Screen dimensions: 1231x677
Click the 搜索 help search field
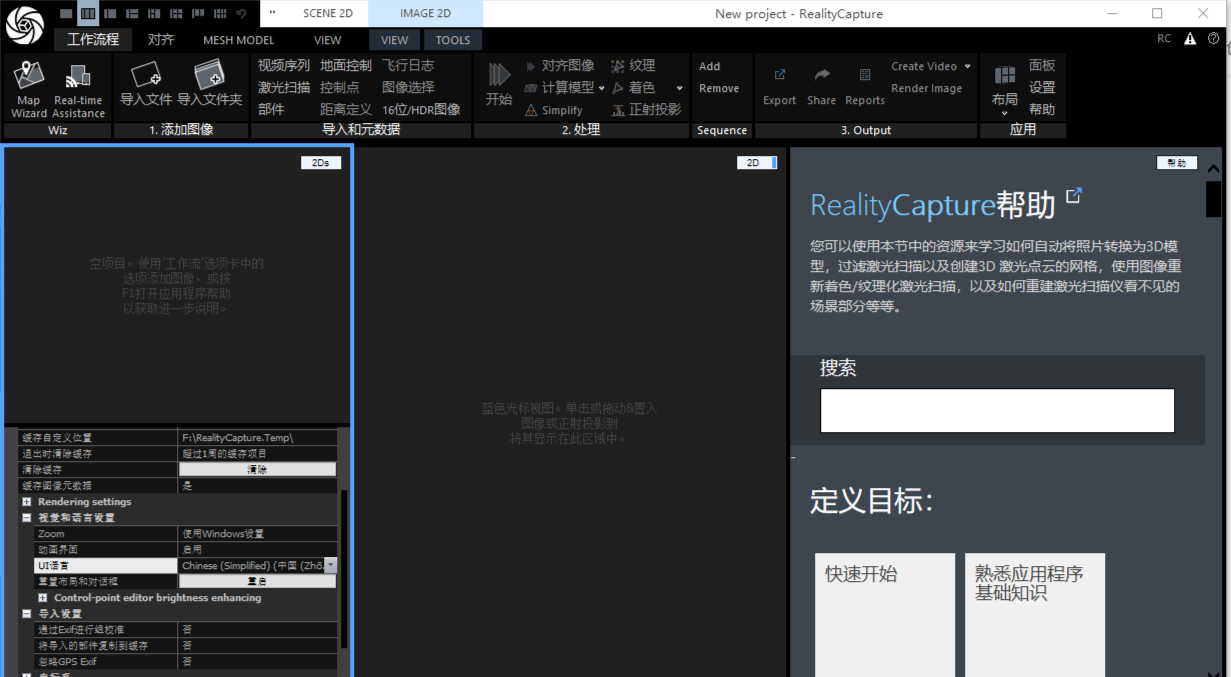click(x=996, y=411)
